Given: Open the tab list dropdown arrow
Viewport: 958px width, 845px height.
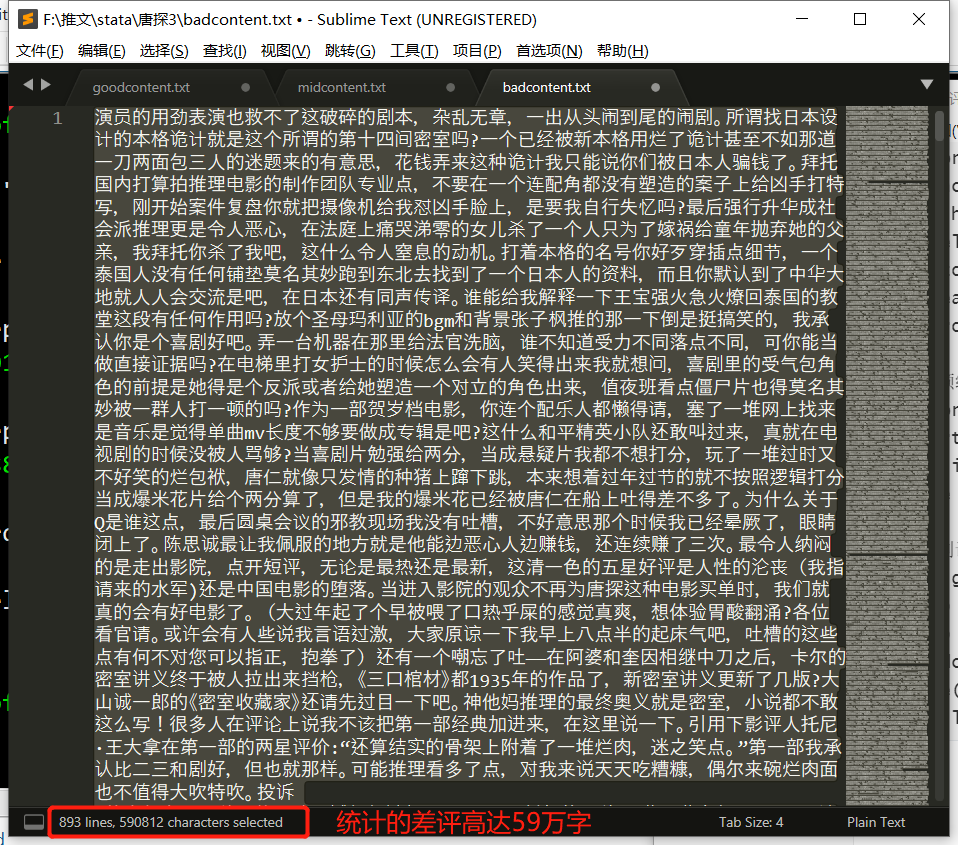Looking at the screenshot, I should 927,84.
